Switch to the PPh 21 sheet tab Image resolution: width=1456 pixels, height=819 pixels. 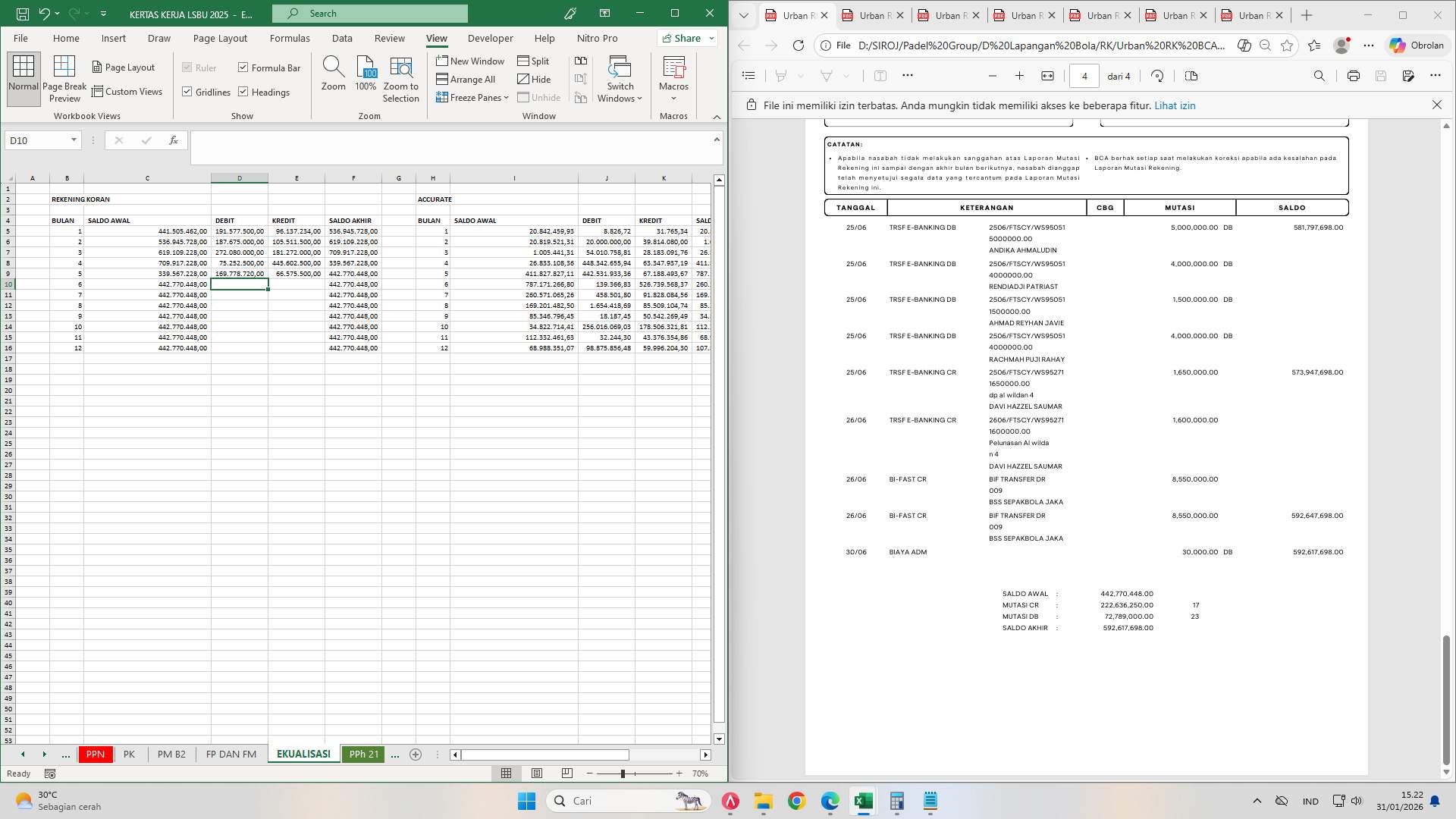[364, 755]
